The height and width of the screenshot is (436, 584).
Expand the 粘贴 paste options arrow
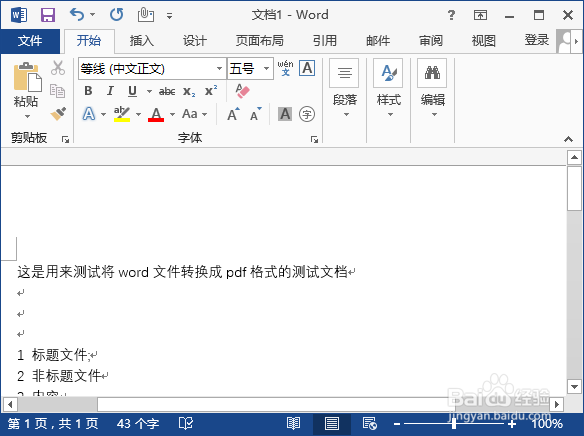[27, 117]
